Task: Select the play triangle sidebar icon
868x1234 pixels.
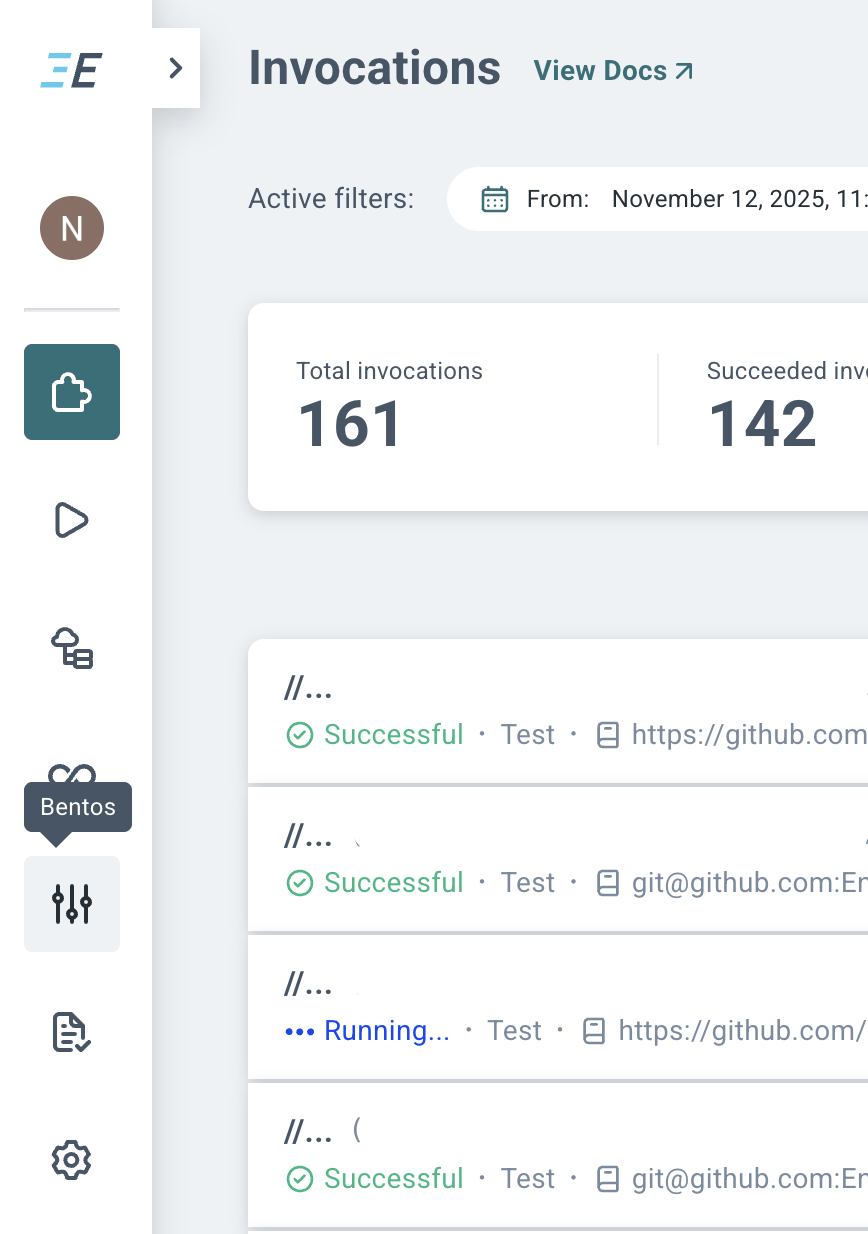Action: 72,520
